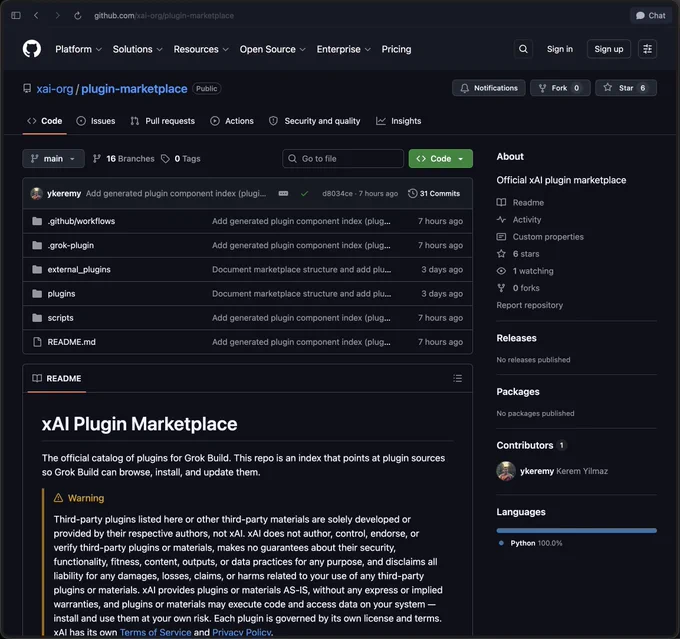The width and height of the screenshot is (680, 639).
Task: Expand the Solutions menu
Action: [137, 49]
